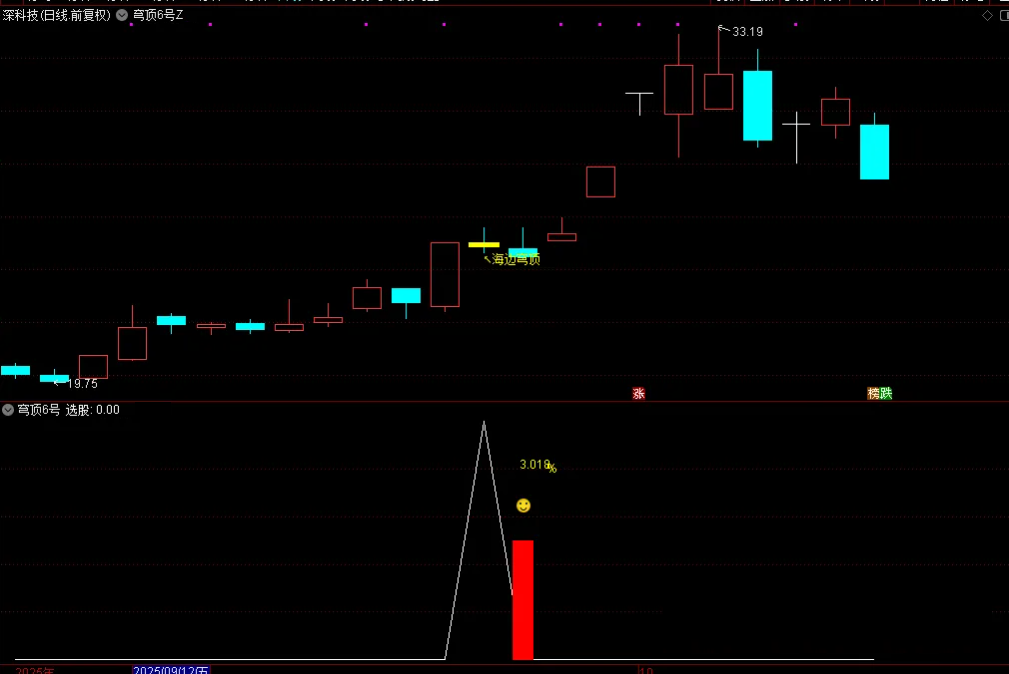The image size is (1009, 674).
Task: Expand the 穹顶6号 sub-chart indicator menu
Action: coord(8,410)
